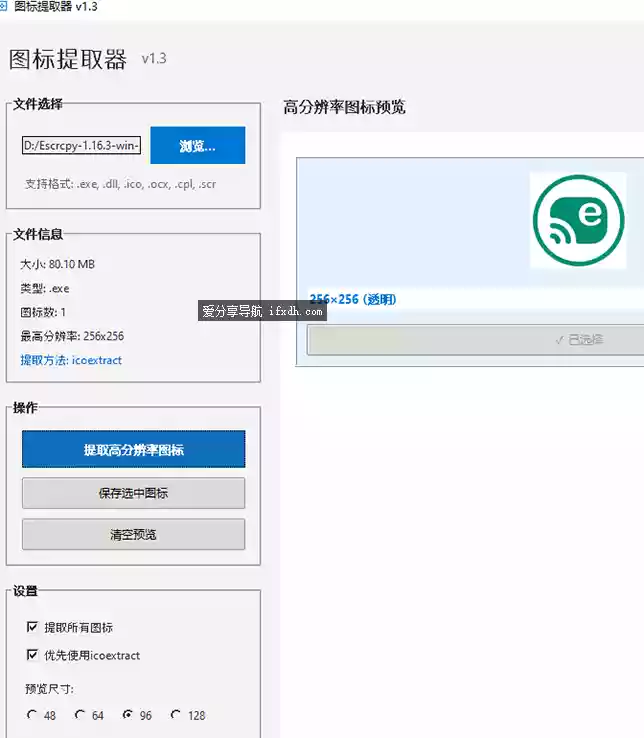Click 保存选中图标 button

click(133, 493)
